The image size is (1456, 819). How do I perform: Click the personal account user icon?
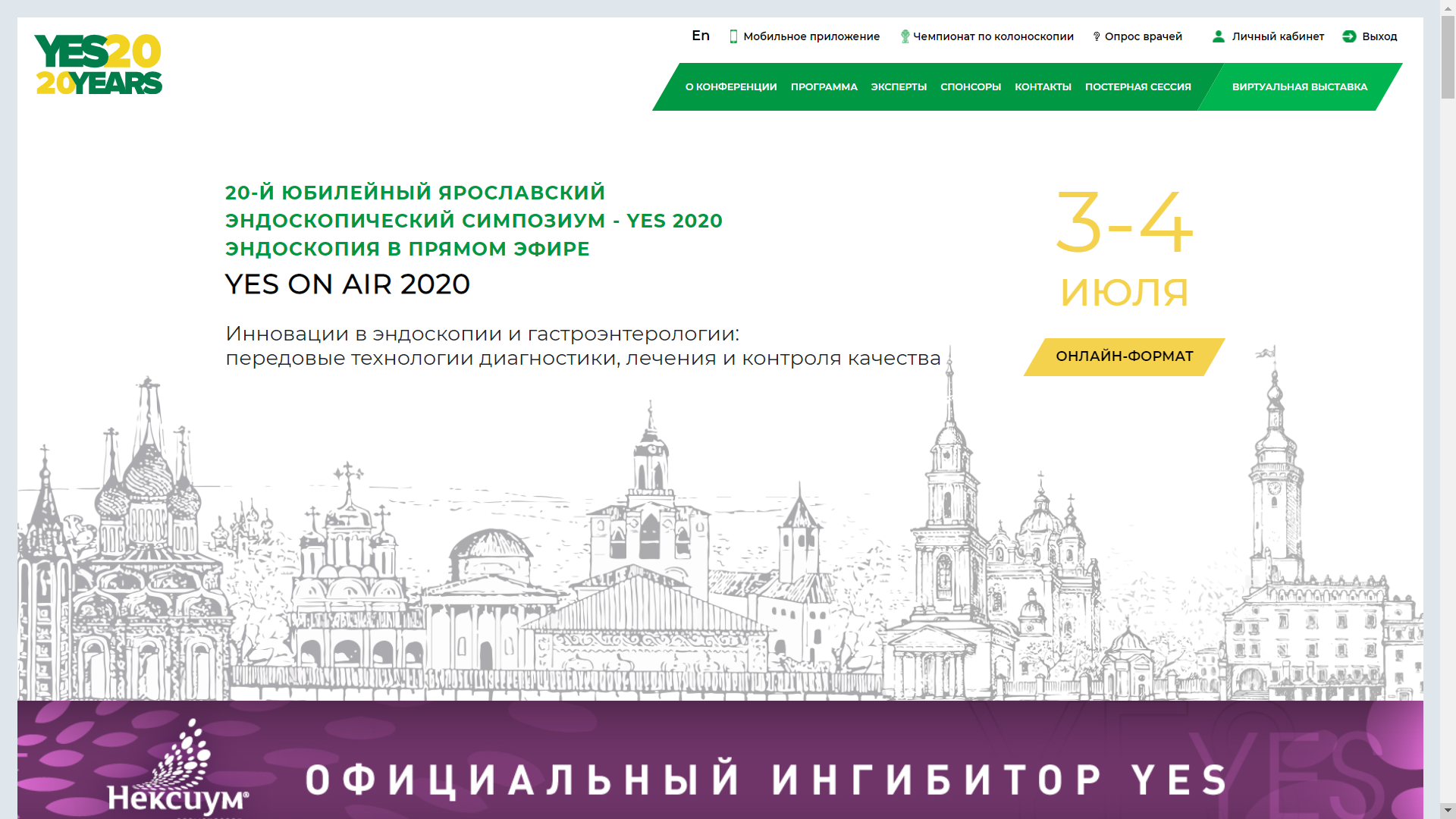coord(1219,36)
